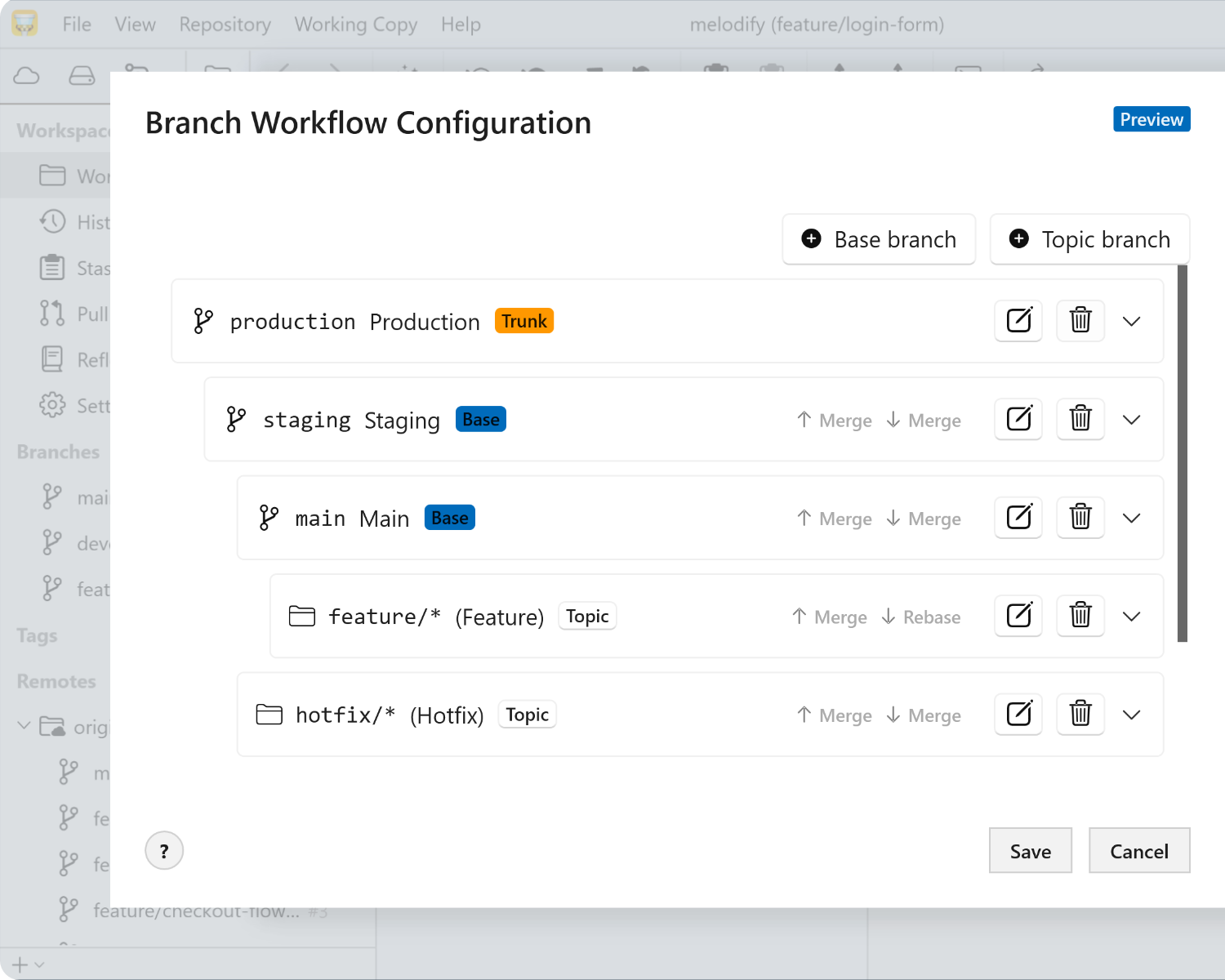
Task: Click the Preview badge
Action: pos(1151,119)
